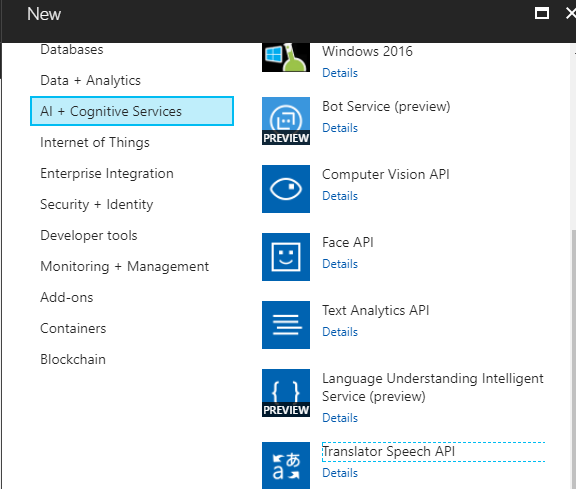The width and height of the screenshot is (576, 489).
Task: Open Details link under Computer Vision API
Action: [340, 196]
